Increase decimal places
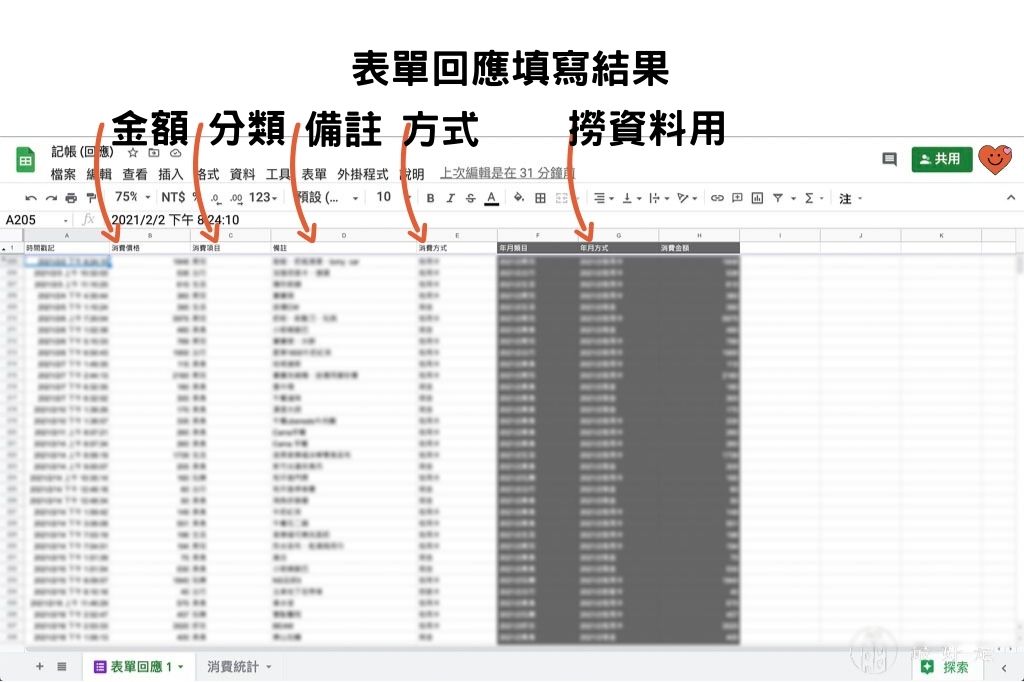Viewport: 1024px width, 682px height. [236, 198]
